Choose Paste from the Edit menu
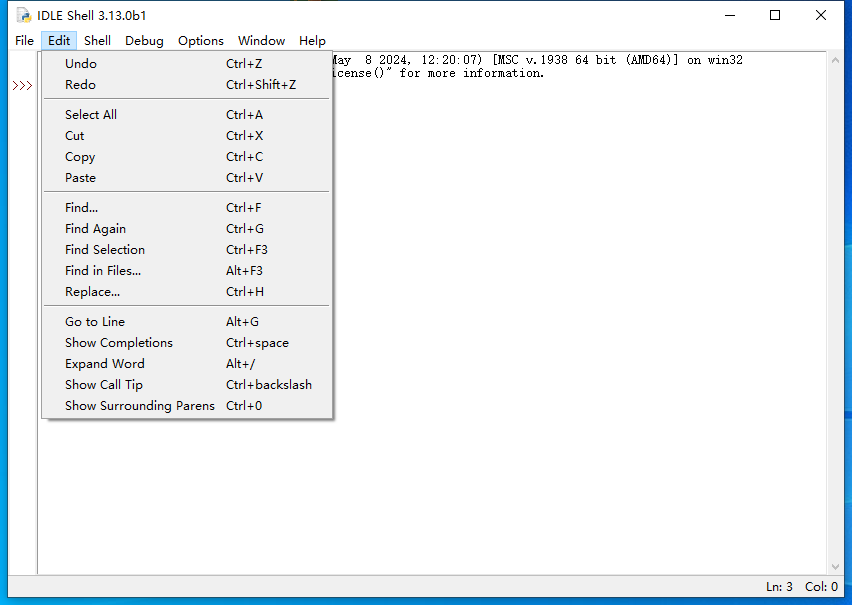The width and height of the screenshot is (852, 605). click(187, 178)
